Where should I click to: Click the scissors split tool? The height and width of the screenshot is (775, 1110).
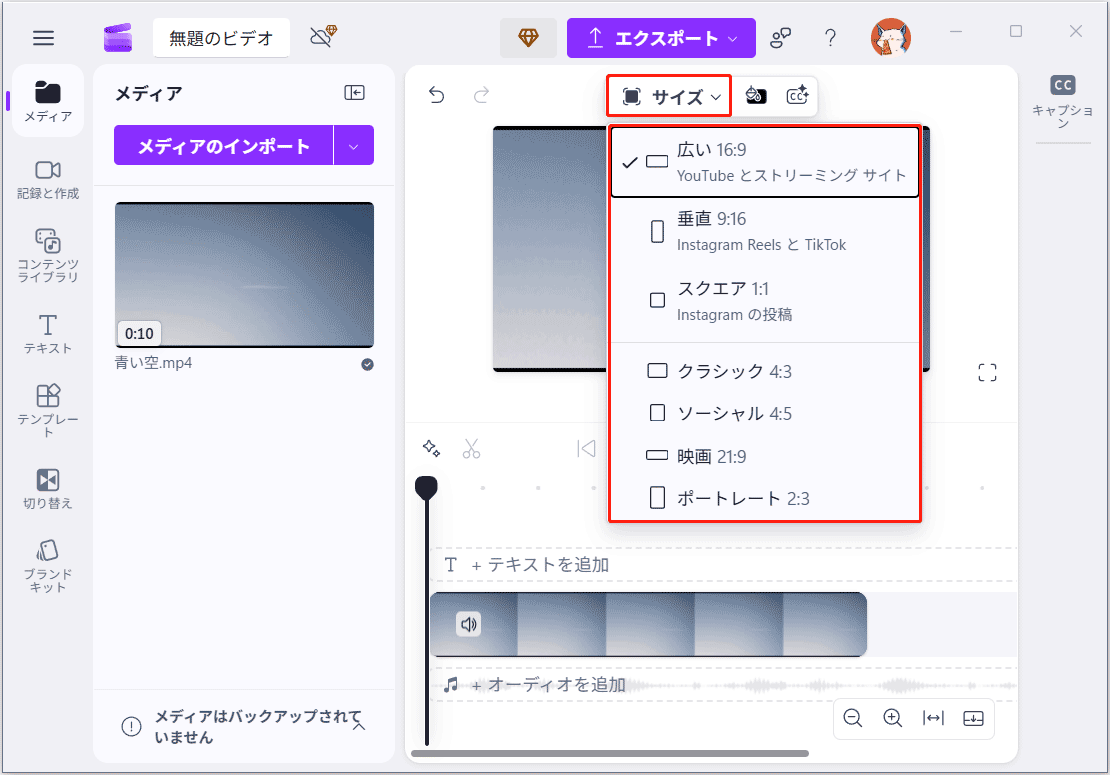click(472, 447)
